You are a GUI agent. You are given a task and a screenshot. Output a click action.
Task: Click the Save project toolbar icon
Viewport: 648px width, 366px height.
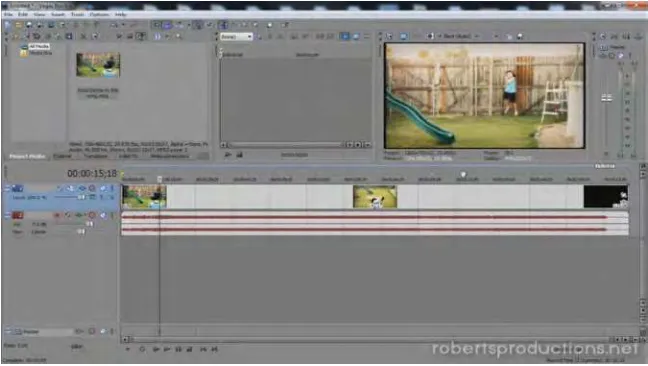tap(29, 25)
